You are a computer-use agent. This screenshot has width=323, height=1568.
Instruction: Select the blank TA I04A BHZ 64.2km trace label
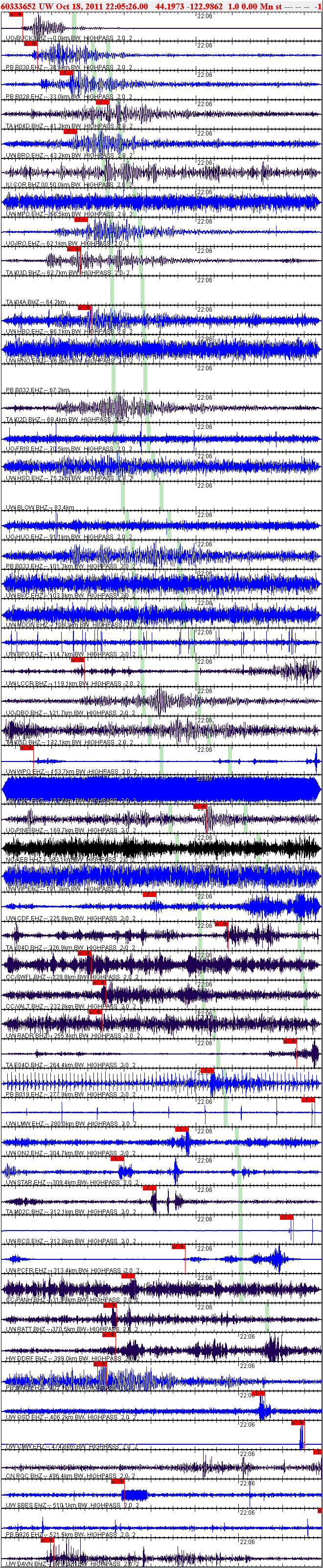pos(35,302)
